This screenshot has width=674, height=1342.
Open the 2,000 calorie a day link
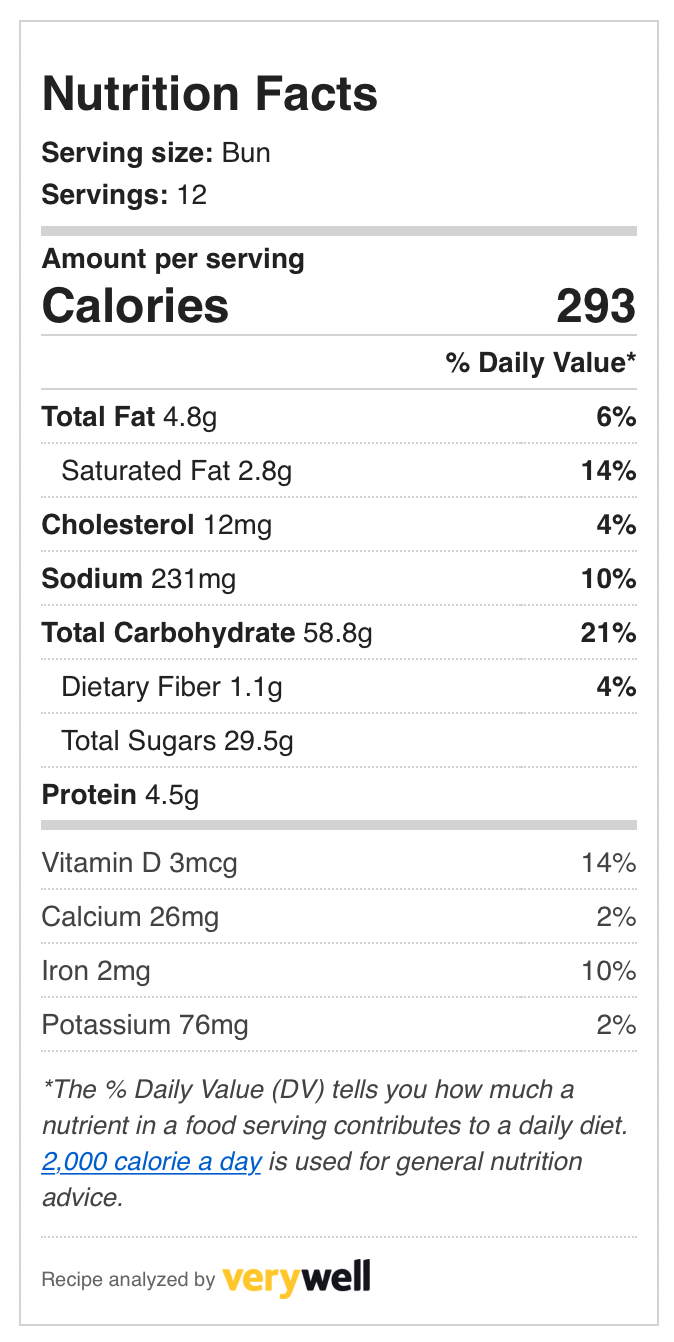152,1162
